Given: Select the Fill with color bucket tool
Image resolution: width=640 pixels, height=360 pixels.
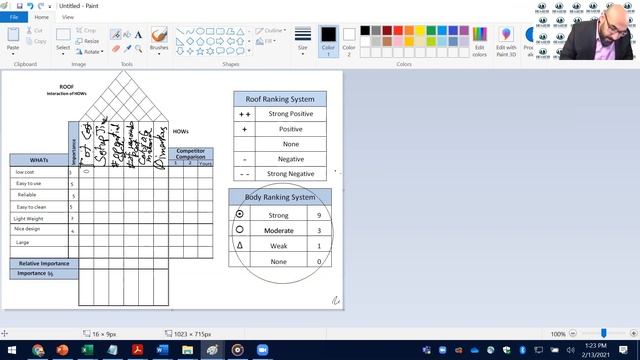Looking at the screenshot, I should pyautogui.click(x=127, y=35).
